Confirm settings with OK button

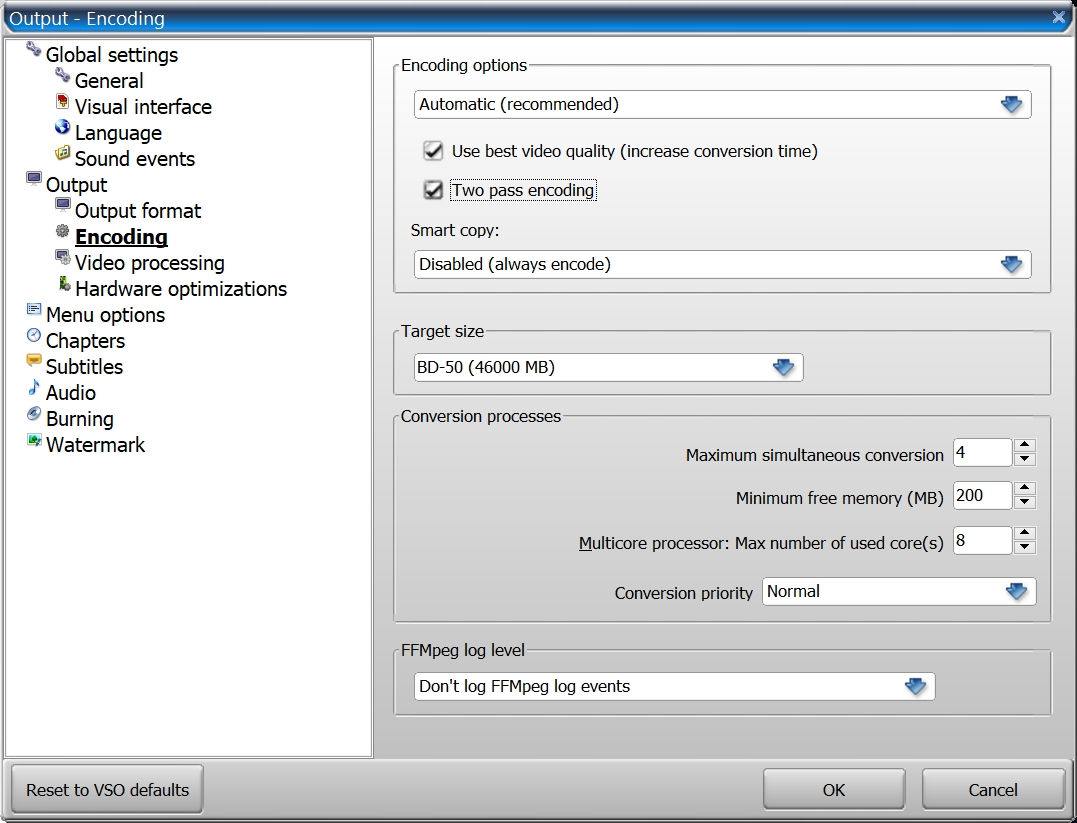pos(834,790)
